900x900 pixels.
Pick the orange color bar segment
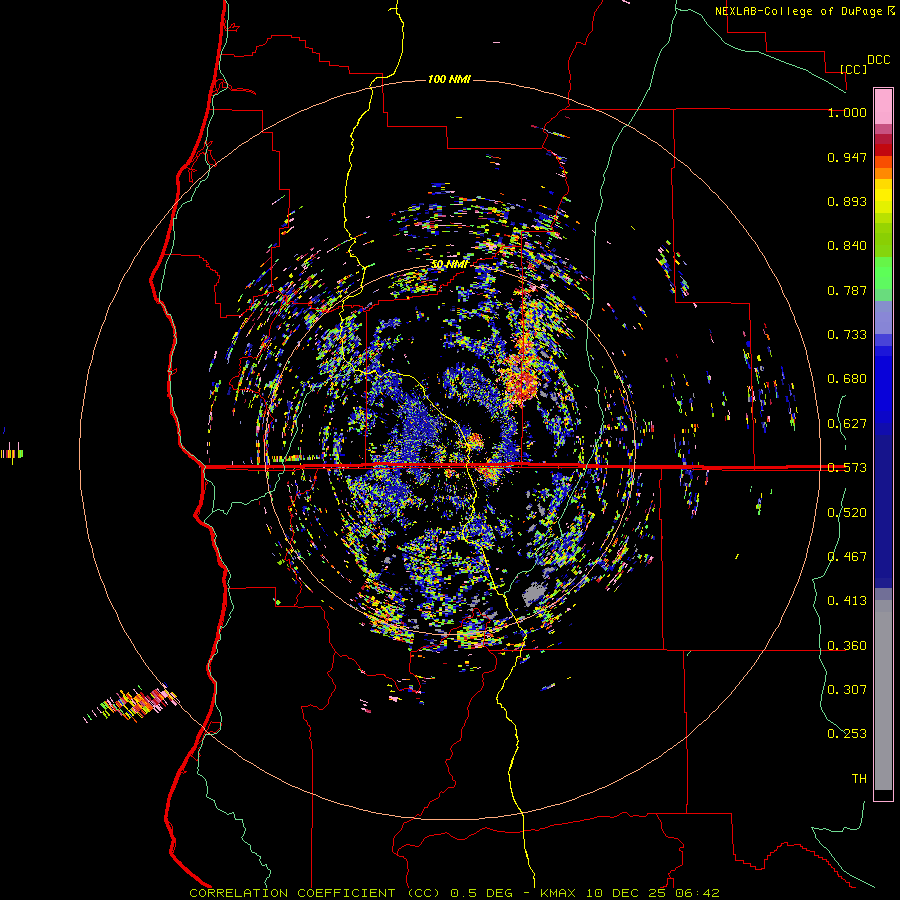click(883, 173)
